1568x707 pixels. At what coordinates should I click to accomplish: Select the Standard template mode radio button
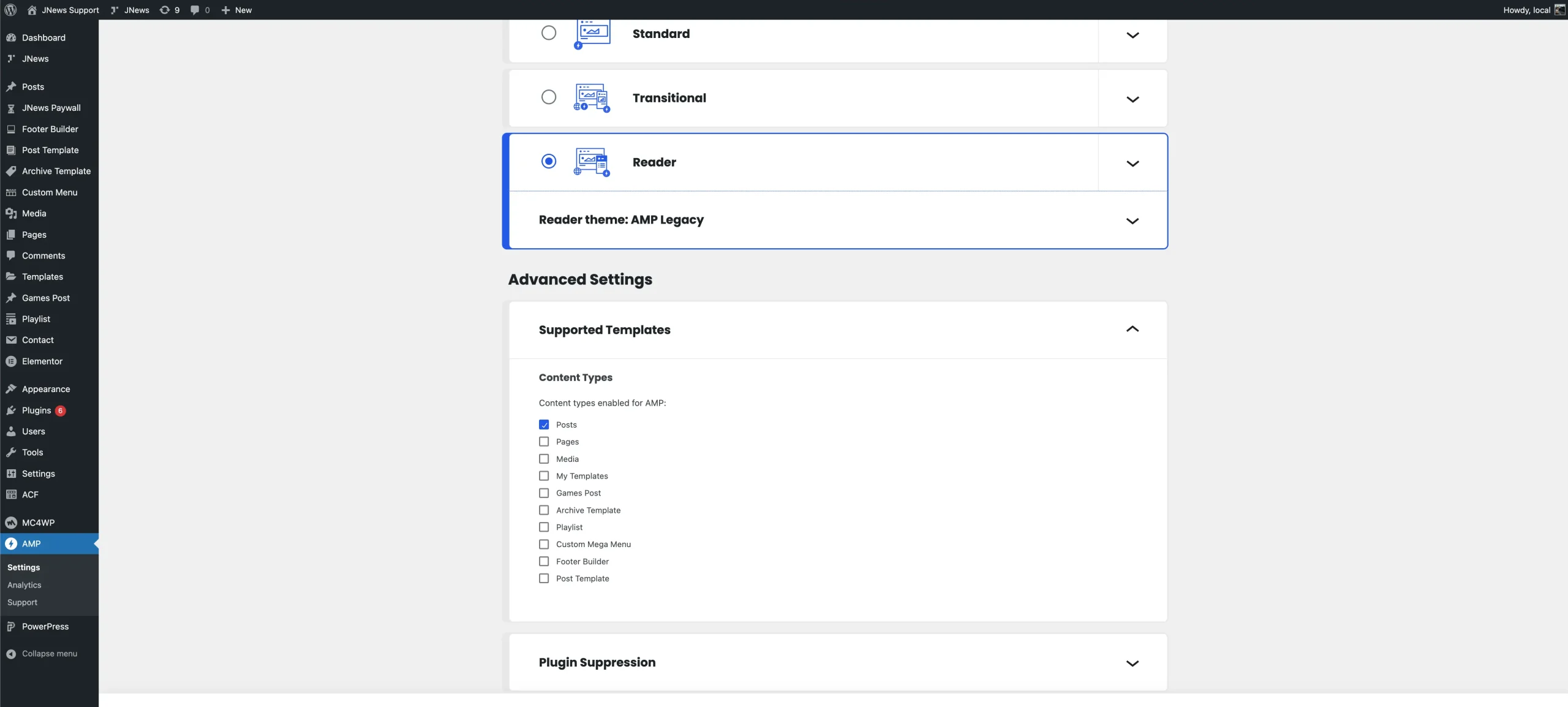[x=548, y=33]
